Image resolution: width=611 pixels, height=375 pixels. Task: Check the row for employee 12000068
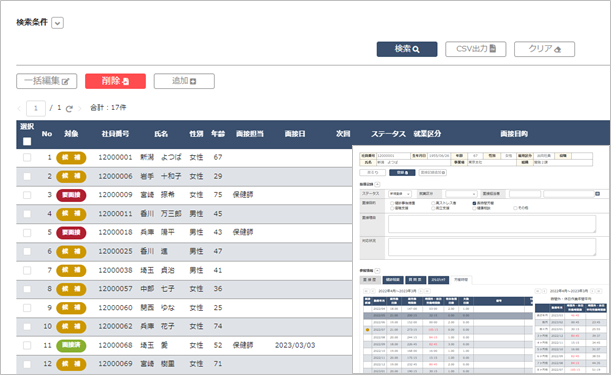(x=27, y=345)
